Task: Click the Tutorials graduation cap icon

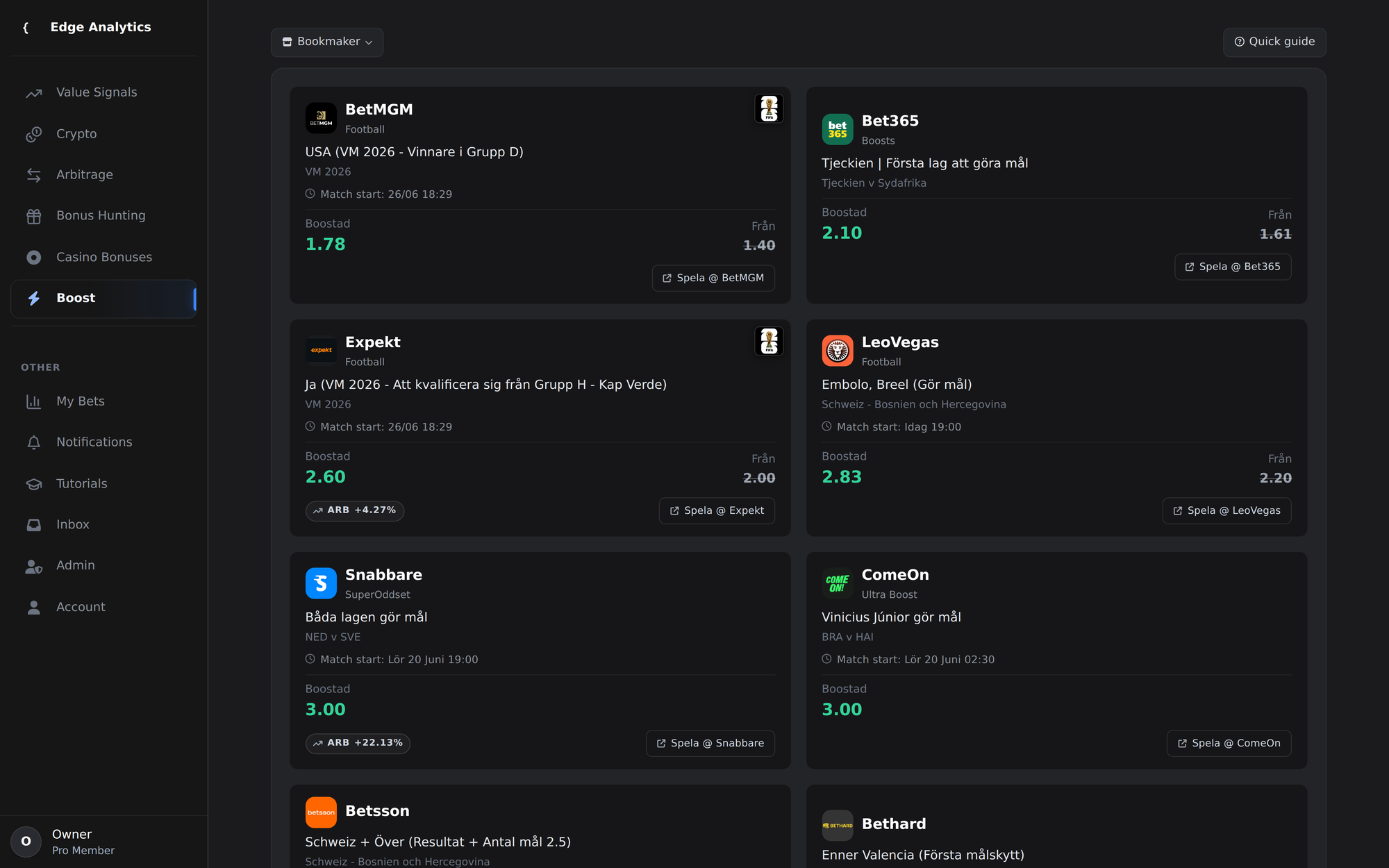Action: [x=34, y=484]
